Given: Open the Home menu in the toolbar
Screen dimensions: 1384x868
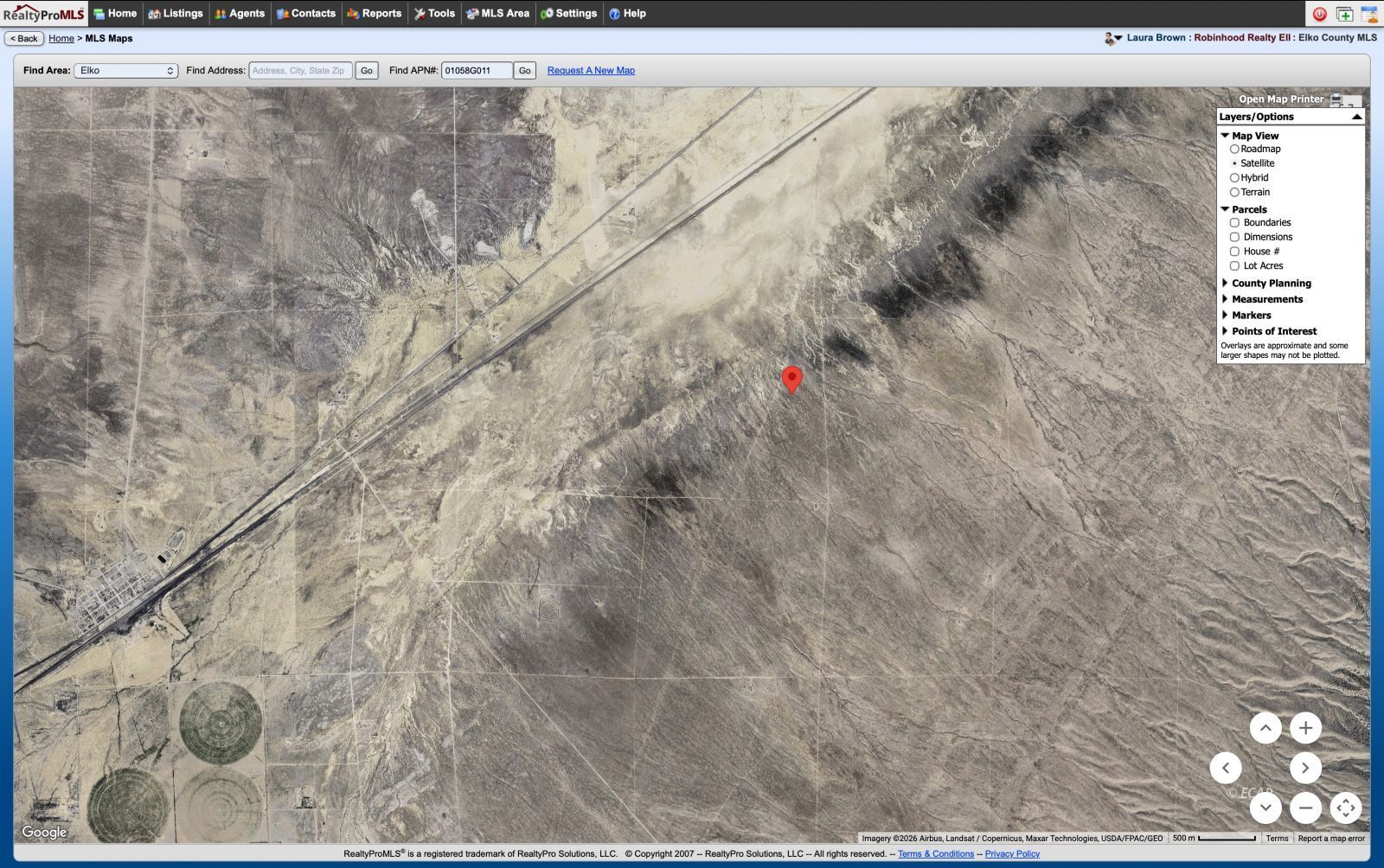Looking at the screenshot, I should point(116,13).
